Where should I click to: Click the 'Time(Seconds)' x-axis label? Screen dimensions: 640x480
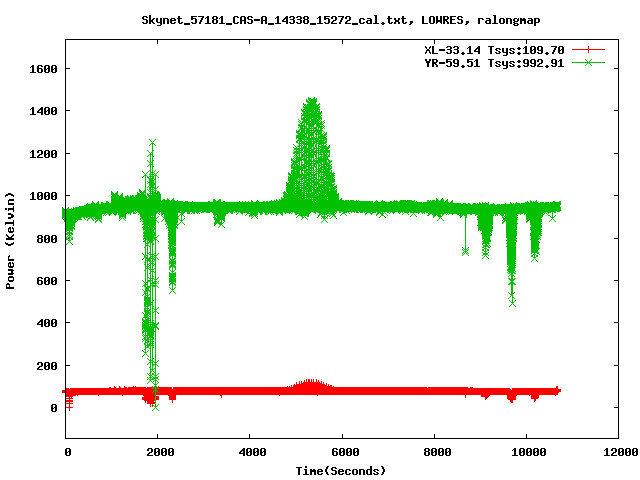[341, 471]
